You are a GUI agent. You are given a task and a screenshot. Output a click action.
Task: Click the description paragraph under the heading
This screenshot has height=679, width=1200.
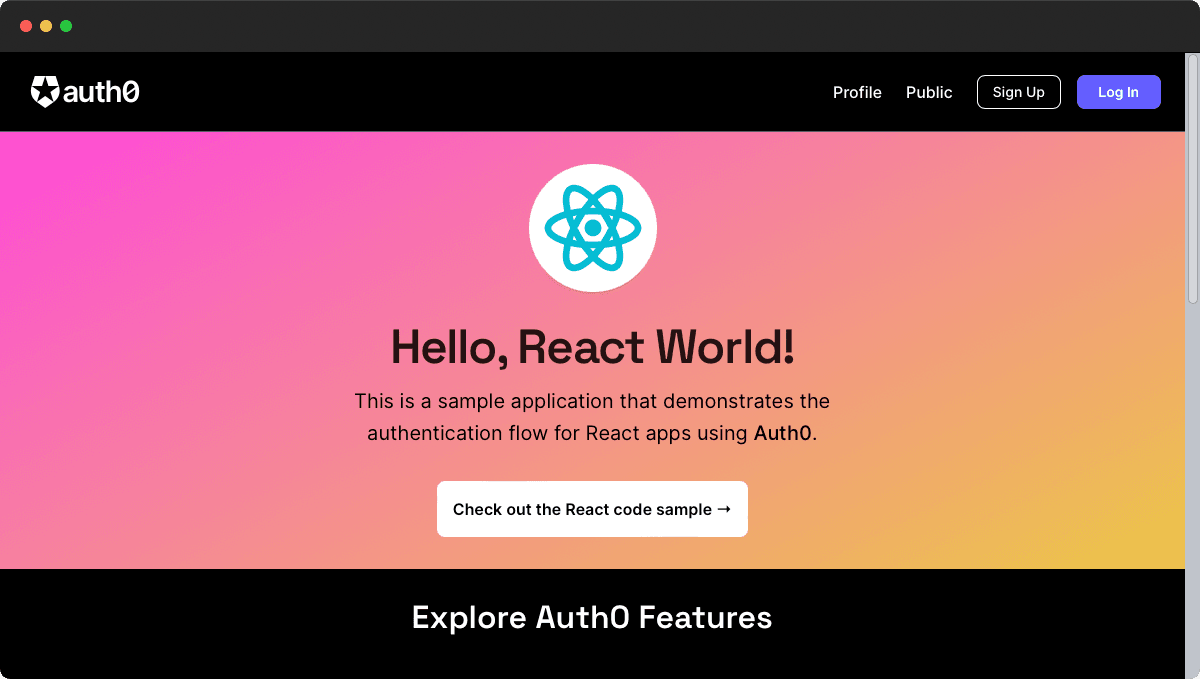[593, 417]
